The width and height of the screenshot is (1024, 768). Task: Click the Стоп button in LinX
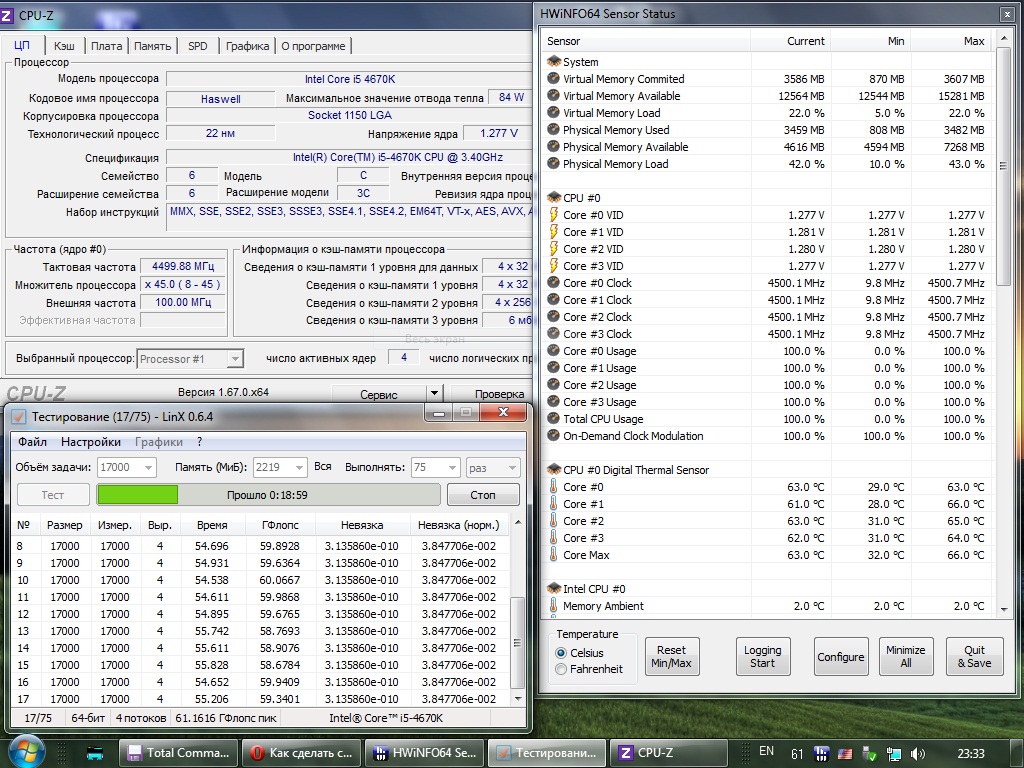pyautogui.click(x=483, y=495)
